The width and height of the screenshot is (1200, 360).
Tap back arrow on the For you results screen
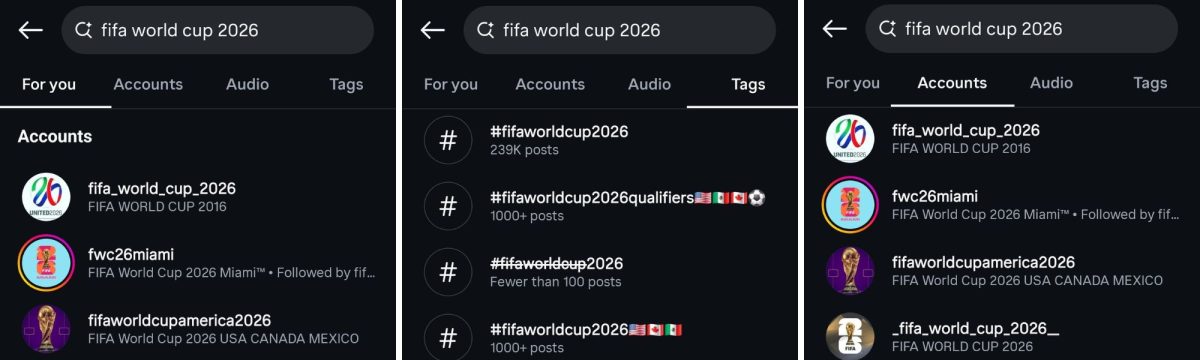(30, 30)
